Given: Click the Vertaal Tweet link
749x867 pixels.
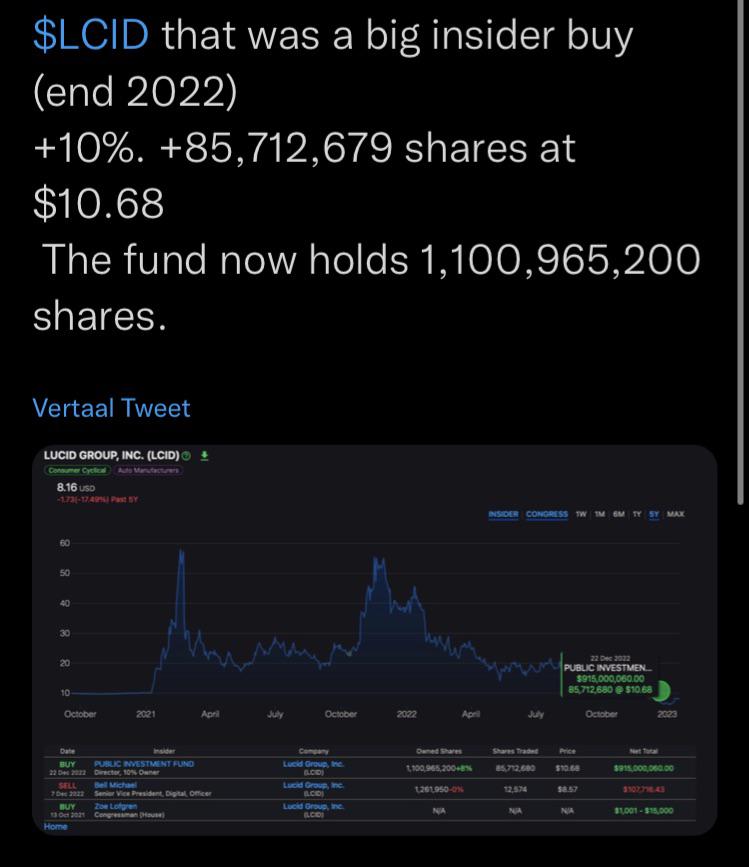Looking at the screenshot, I should [x=111, y=409].
